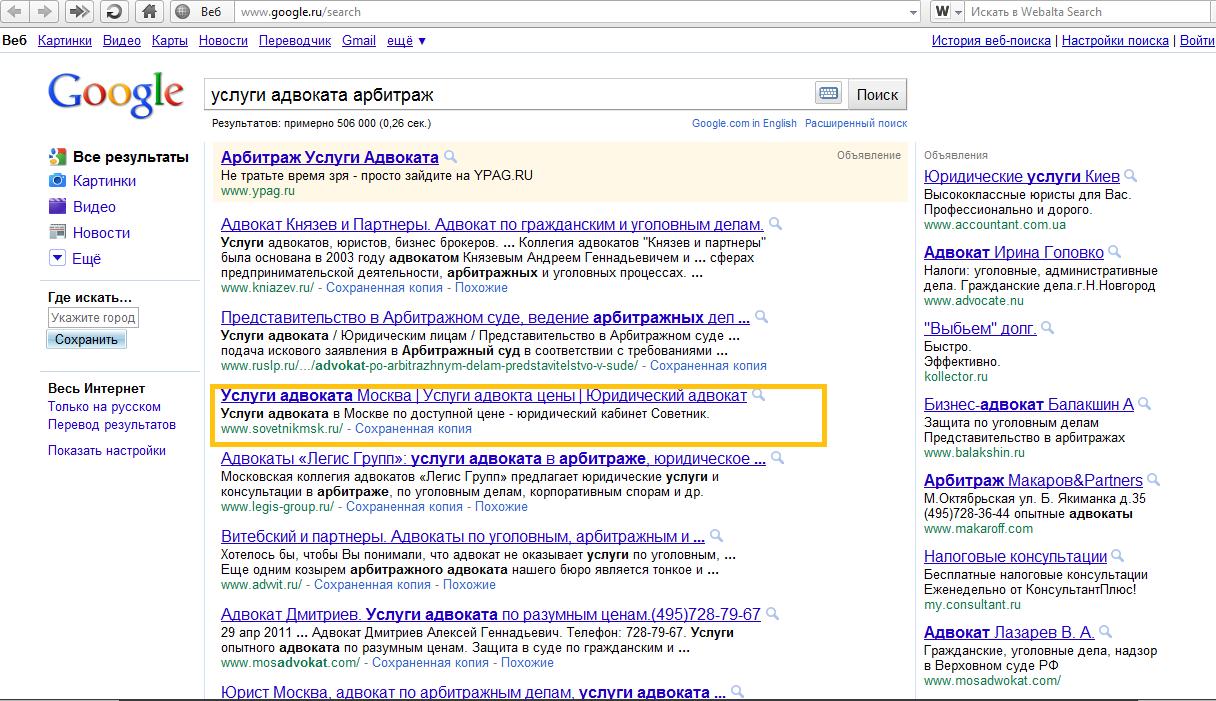Preview magnifier next to "Выбьем" долг ad
Image resolution: width=1216 pixels, height=701 pixels.
point(1048,327)
